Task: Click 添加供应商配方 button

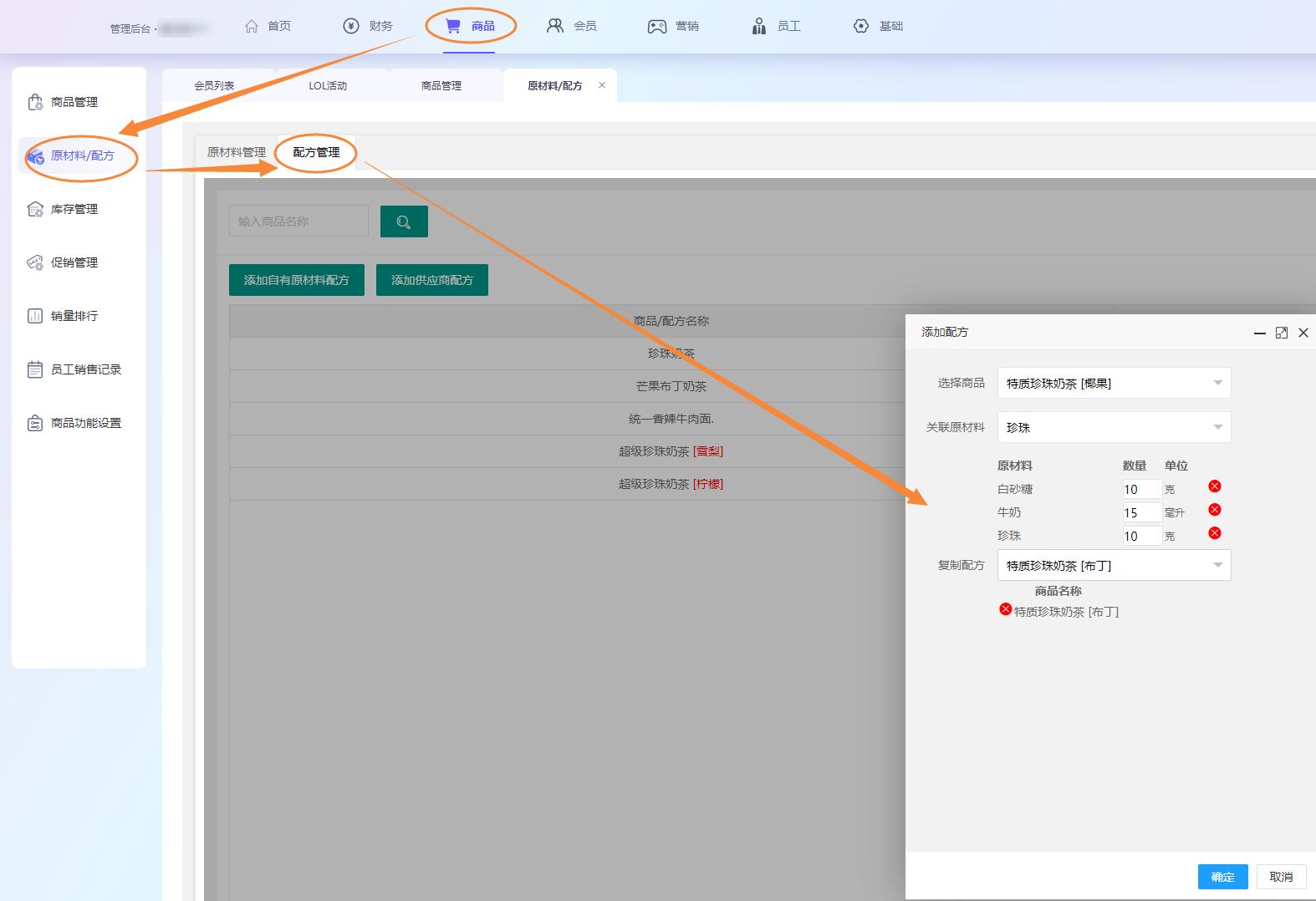Action: point(431,280)
